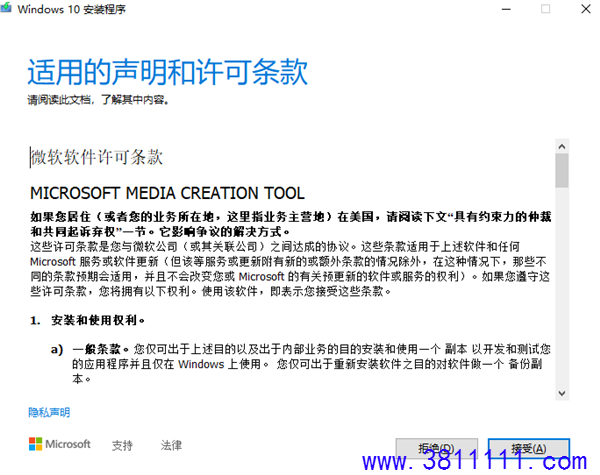Click the Windows 10 setup title bar icon
600x475 pixels.
pos(6,8)
